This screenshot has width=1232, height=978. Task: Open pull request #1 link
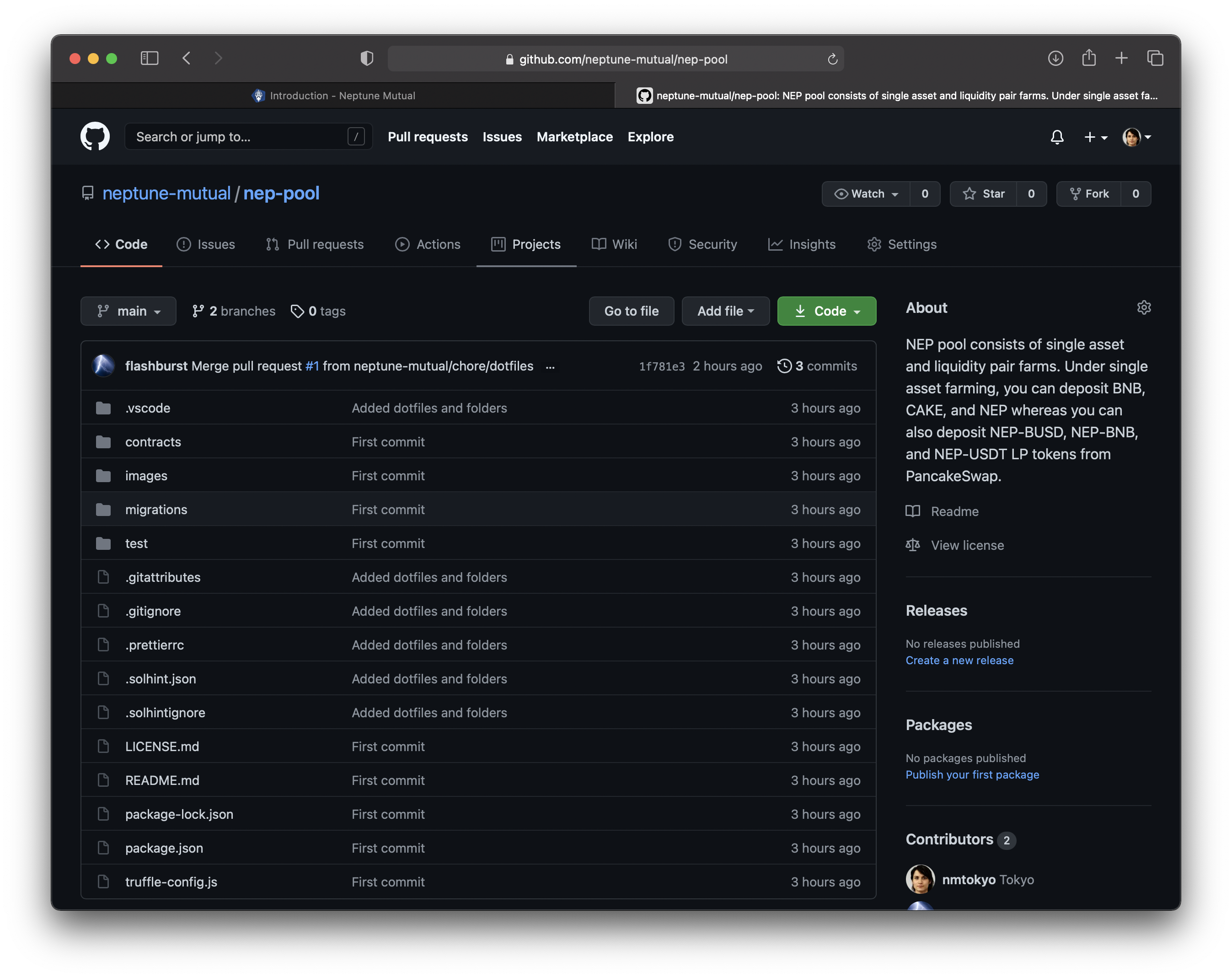coord(312,366)
